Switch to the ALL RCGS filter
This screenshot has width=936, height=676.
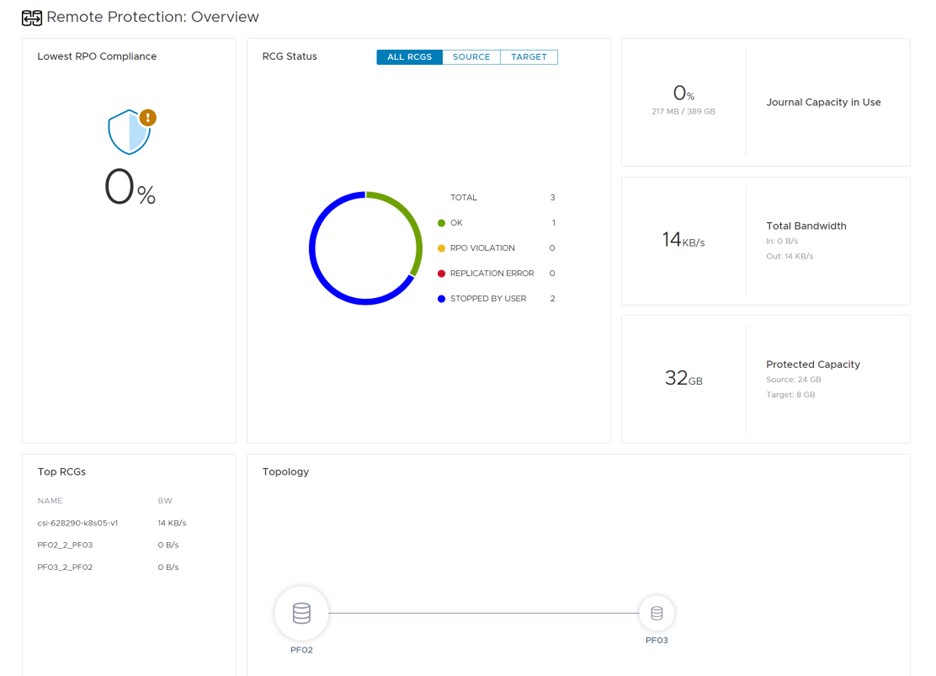(x=409, y=57)
